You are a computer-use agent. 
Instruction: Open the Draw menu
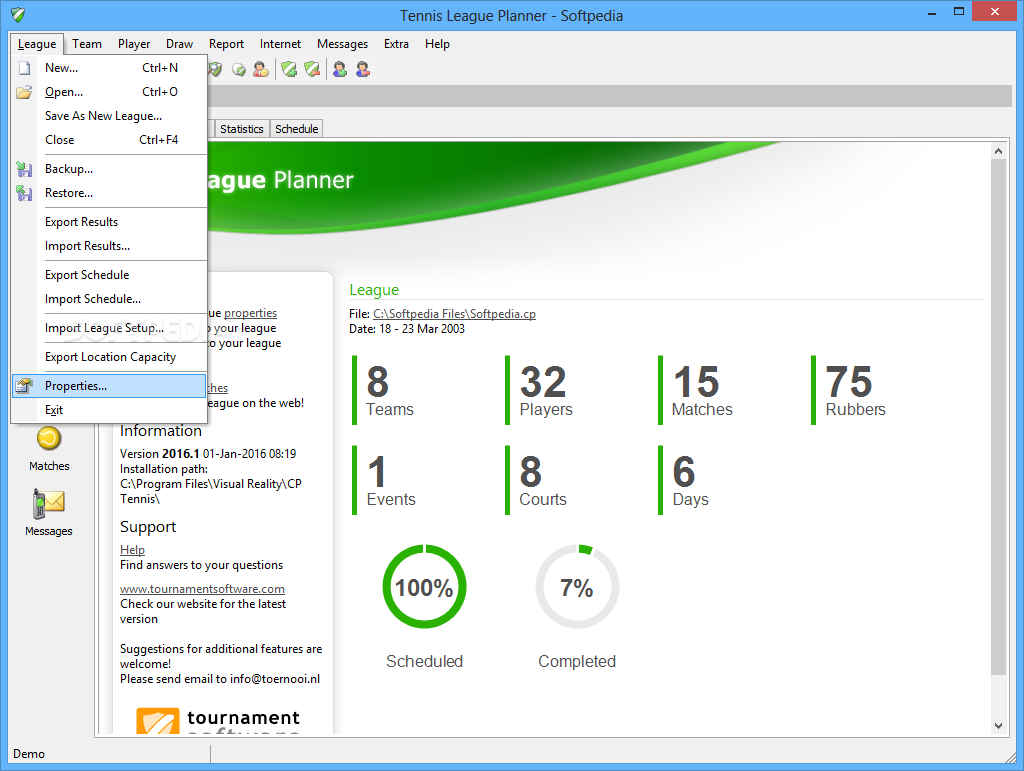[x=179, y=44]
